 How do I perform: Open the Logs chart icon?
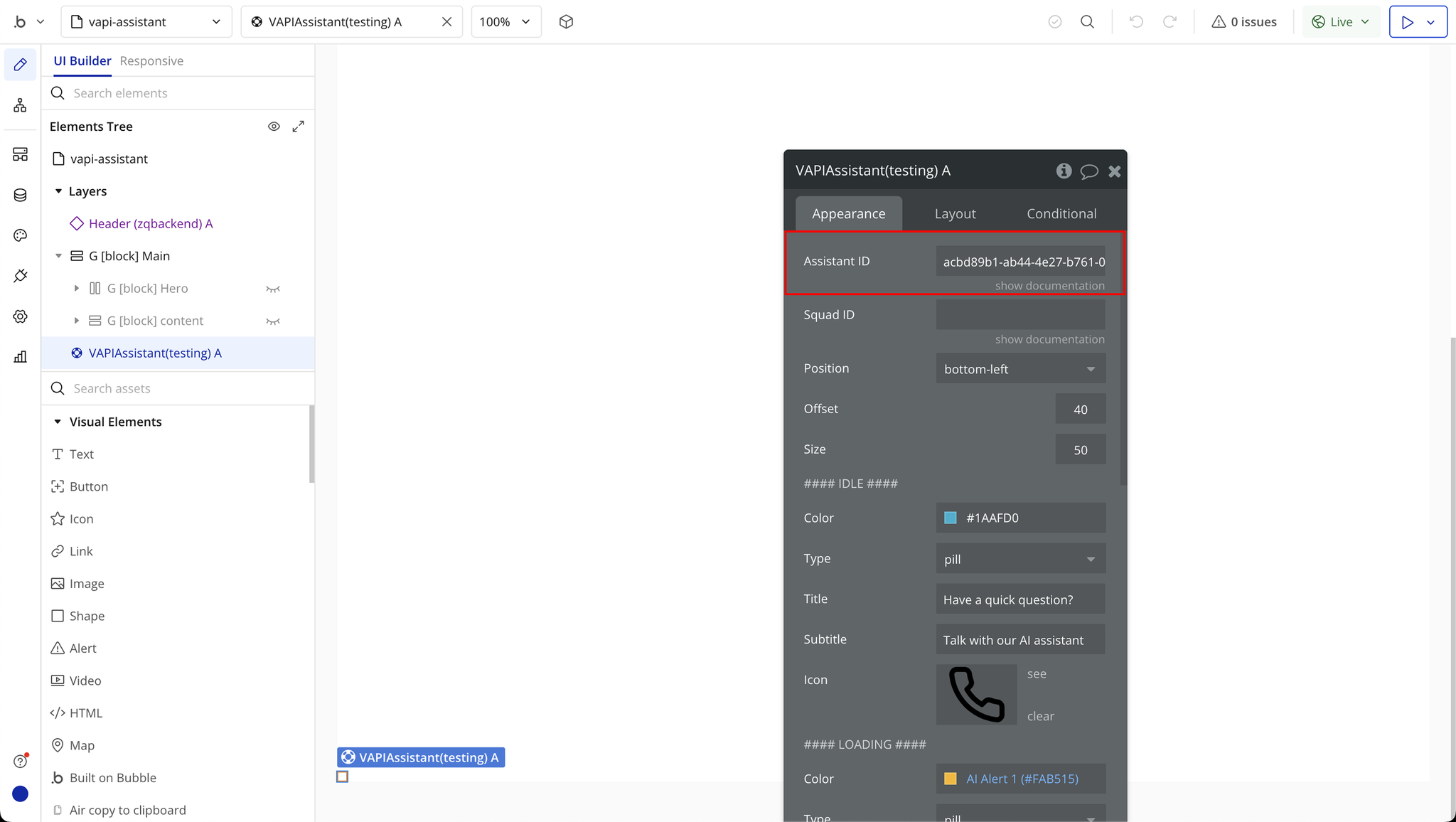click(20, 357)
